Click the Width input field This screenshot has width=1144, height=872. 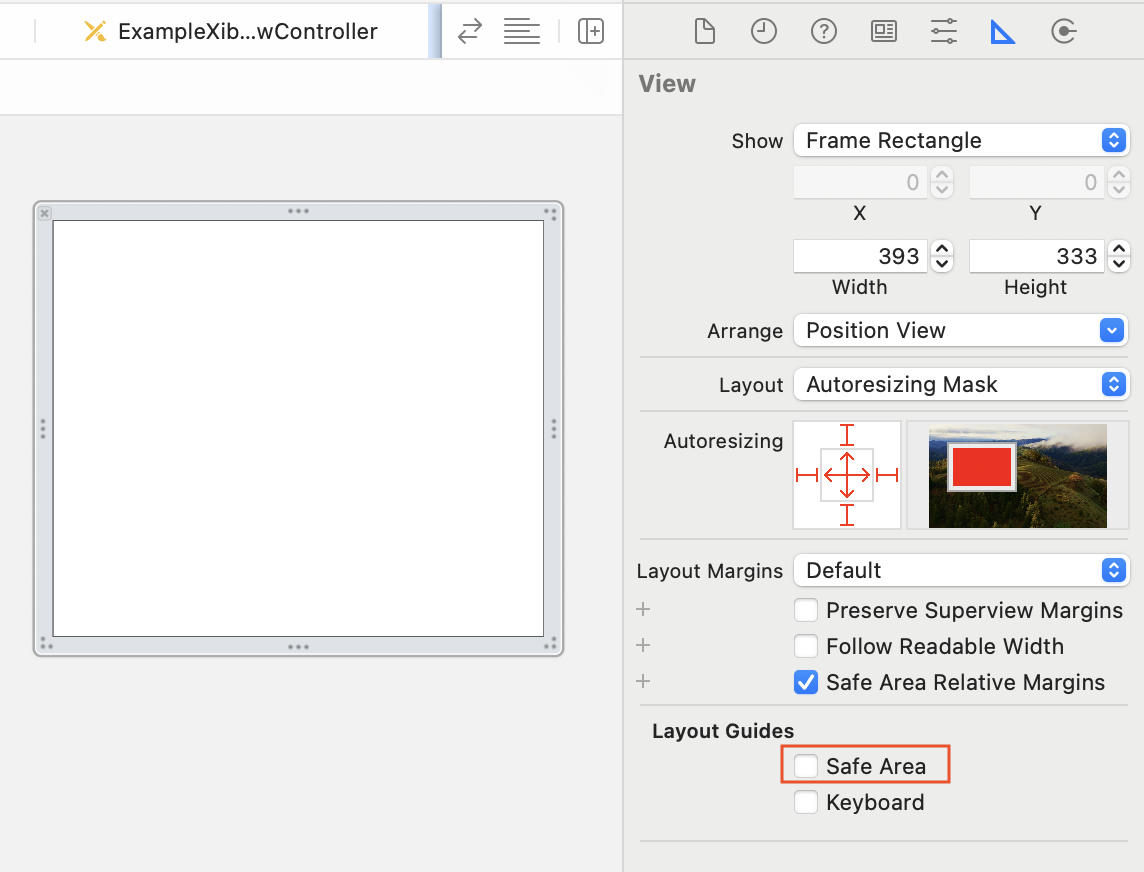[860, 256]
